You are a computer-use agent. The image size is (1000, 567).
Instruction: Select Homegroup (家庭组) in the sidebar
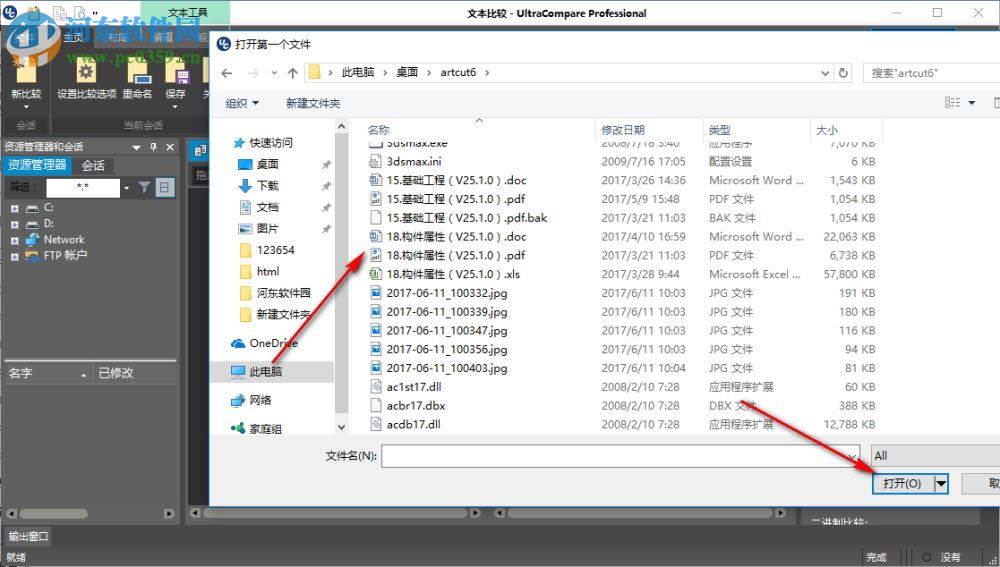[x=256, y=429]
